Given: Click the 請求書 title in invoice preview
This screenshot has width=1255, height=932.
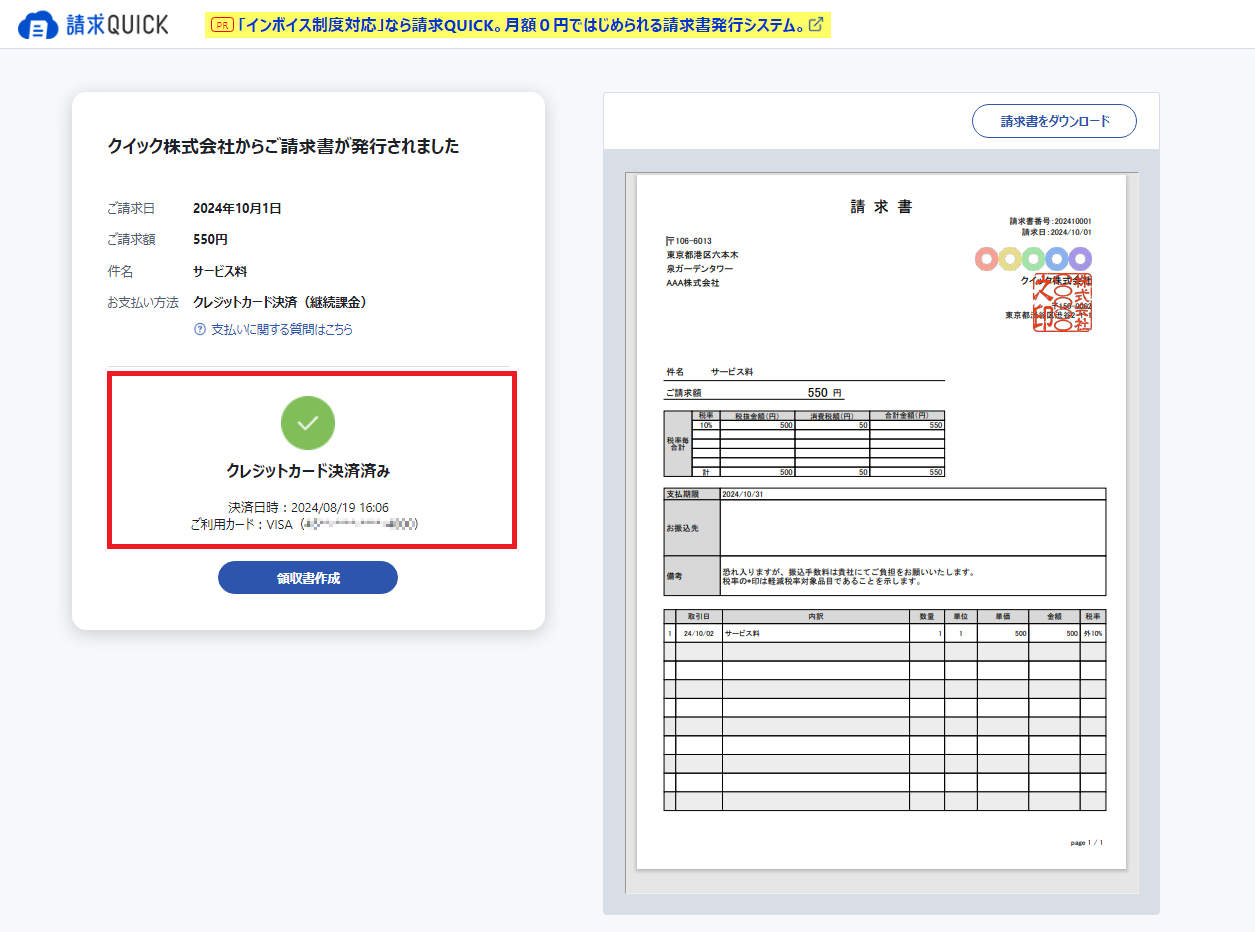Looking at the screenshot, I should (881, 207).
